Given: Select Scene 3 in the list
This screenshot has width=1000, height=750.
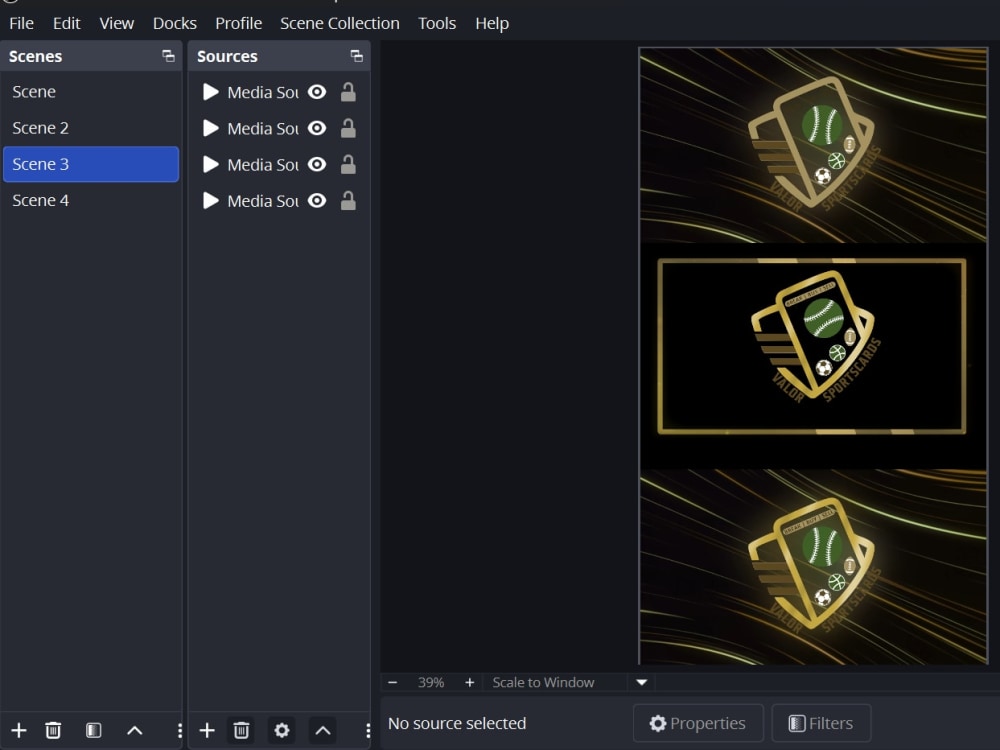Looking at the screenshot, I should pyautogui.click(x=91, y=164).
